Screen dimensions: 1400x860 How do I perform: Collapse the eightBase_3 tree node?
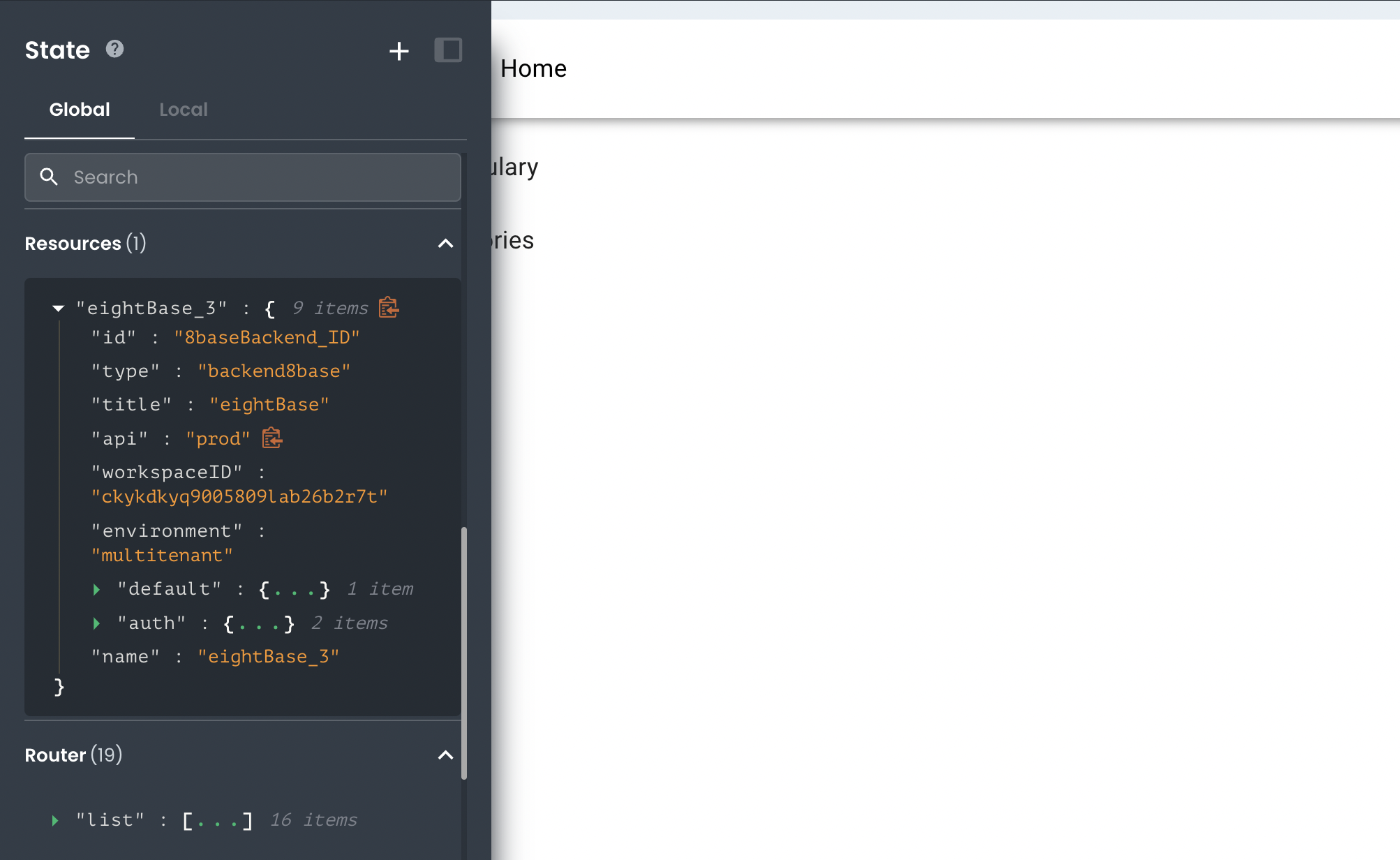point(59,308)
